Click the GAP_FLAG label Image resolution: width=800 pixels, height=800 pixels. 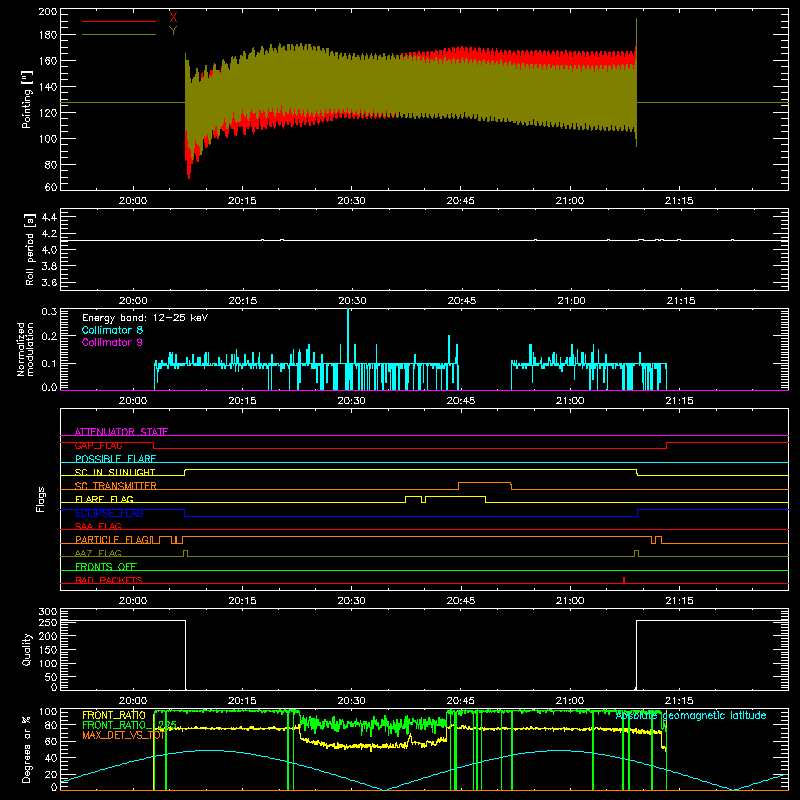coord(98,445)
